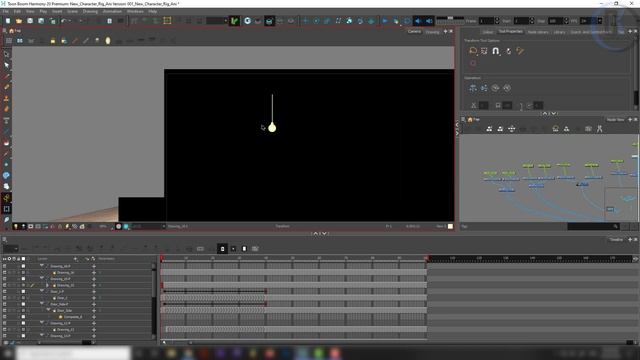Switch to the Node Library tab
The height and width of the screenshot is (360, 640).
(x=538, y=32)
